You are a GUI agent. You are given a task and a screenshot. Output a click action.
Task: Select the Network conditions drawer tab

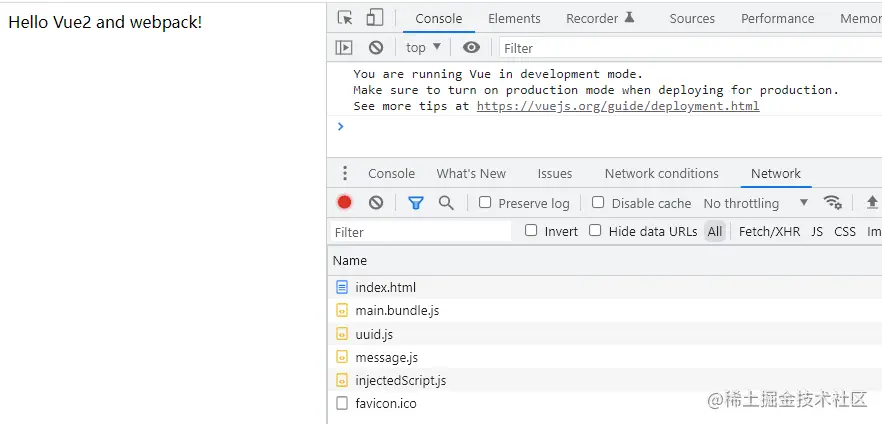coord(662,174)
